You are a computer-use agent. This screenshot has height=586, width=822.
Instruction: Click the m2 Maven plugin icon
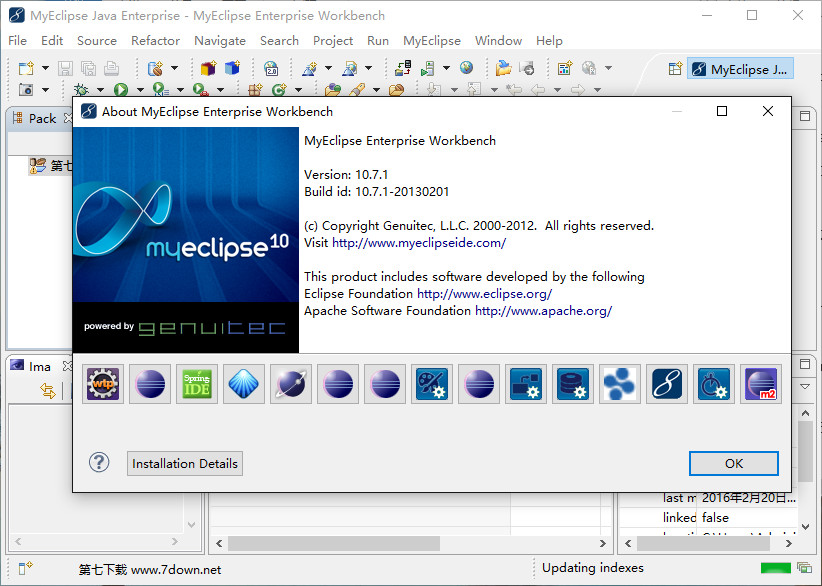pos(760,384)
